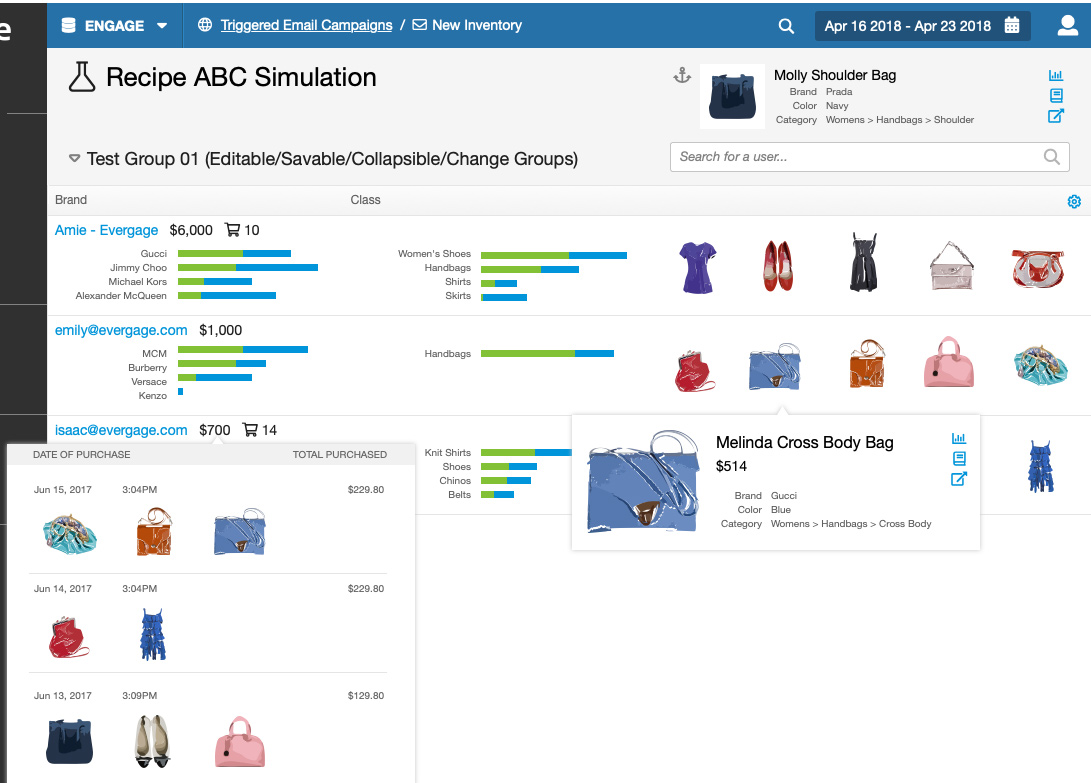Click the TOTAL PURCHASED column header

(340, 454)
